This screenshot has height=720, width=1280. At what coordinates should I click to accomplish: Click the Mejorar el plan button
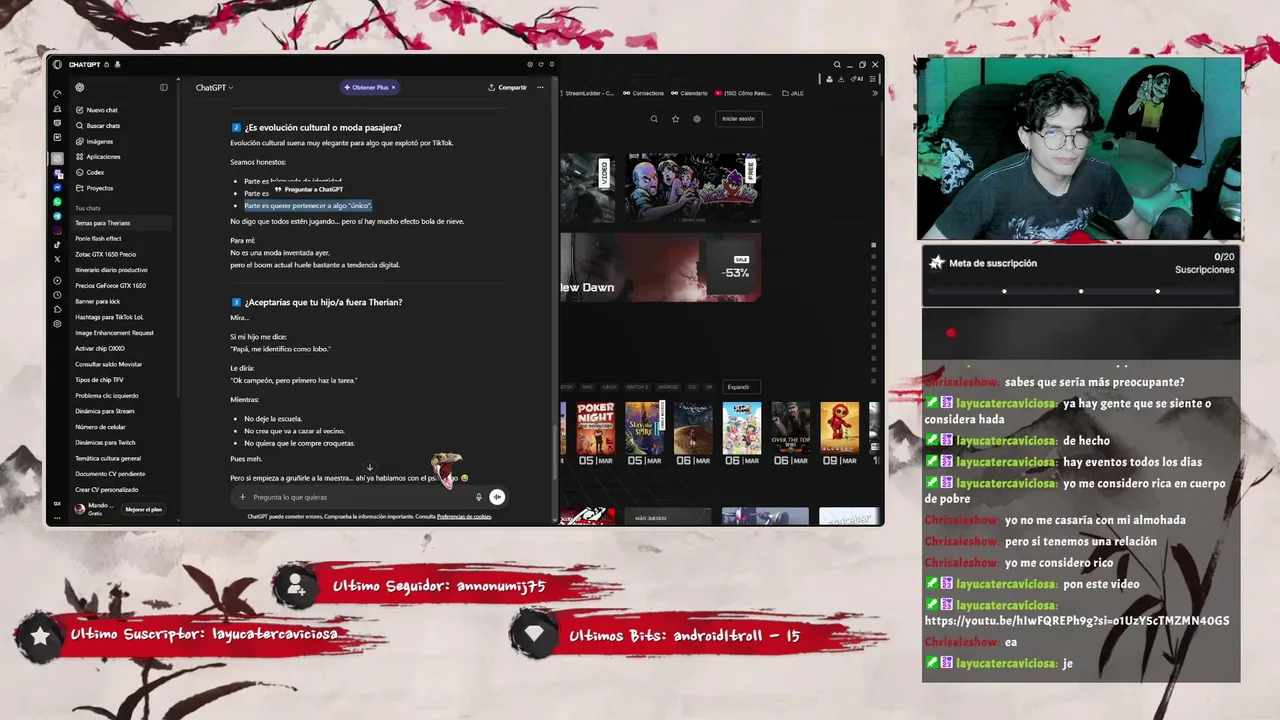tap(144, 509)
